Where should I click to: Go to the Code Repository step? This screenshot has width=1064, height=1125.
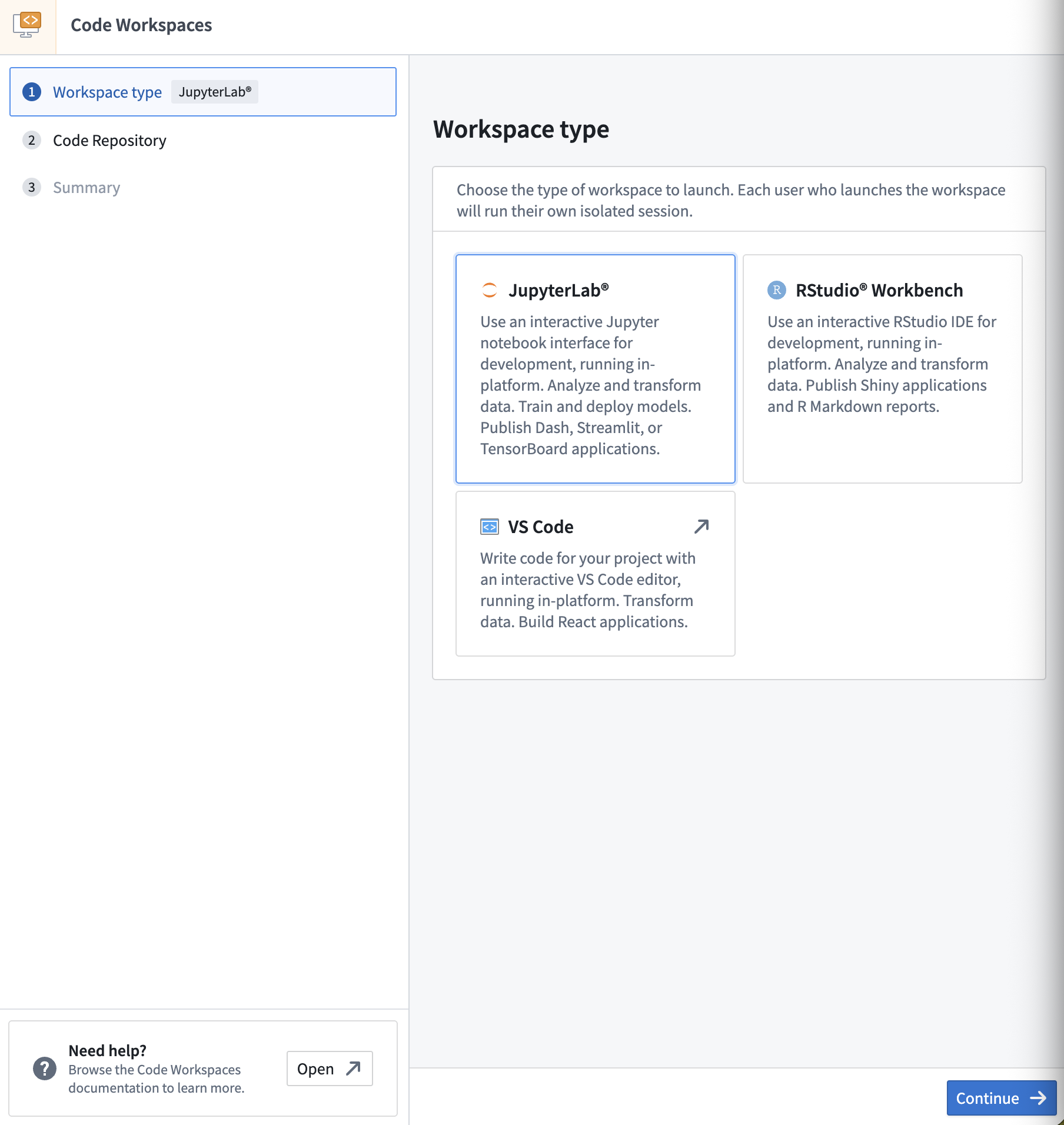pos(109,141)
